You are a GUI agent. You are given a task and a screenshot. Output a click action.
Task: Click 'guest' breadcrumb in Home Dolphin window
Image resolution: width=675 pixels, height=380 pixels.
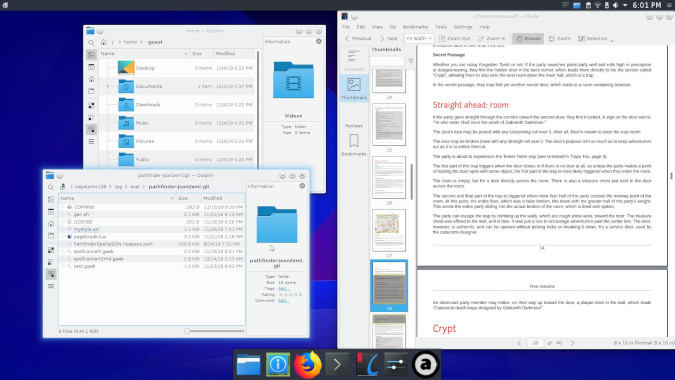point(155,42)
